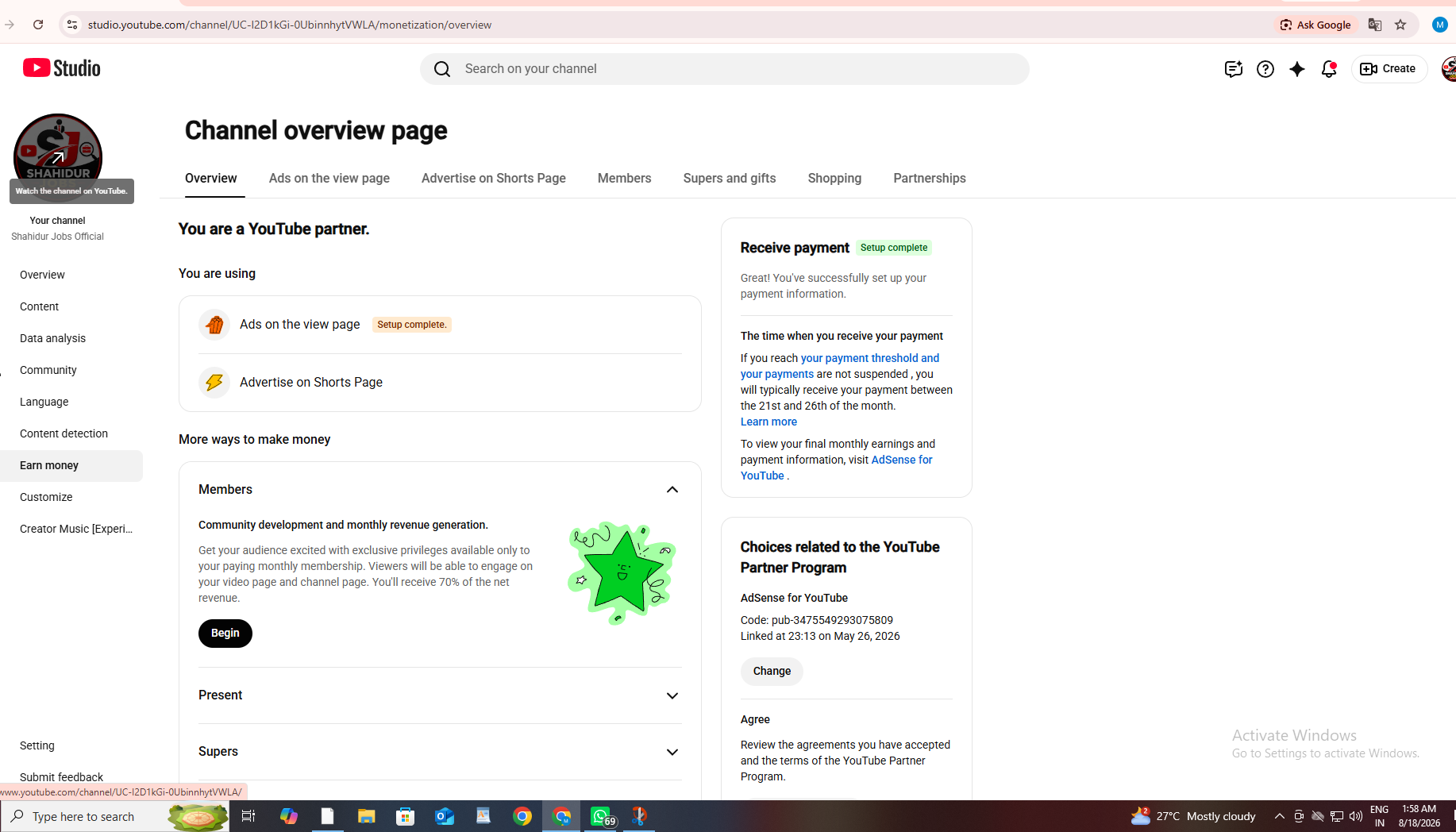Click the Shorts lightning bolt icon

click(x=214, y=383)
